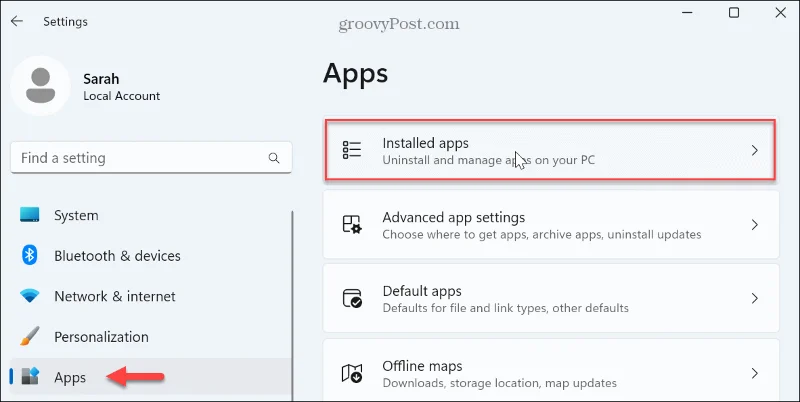
Task: Click the Installed apps list icon
Action: pos(352,150)
